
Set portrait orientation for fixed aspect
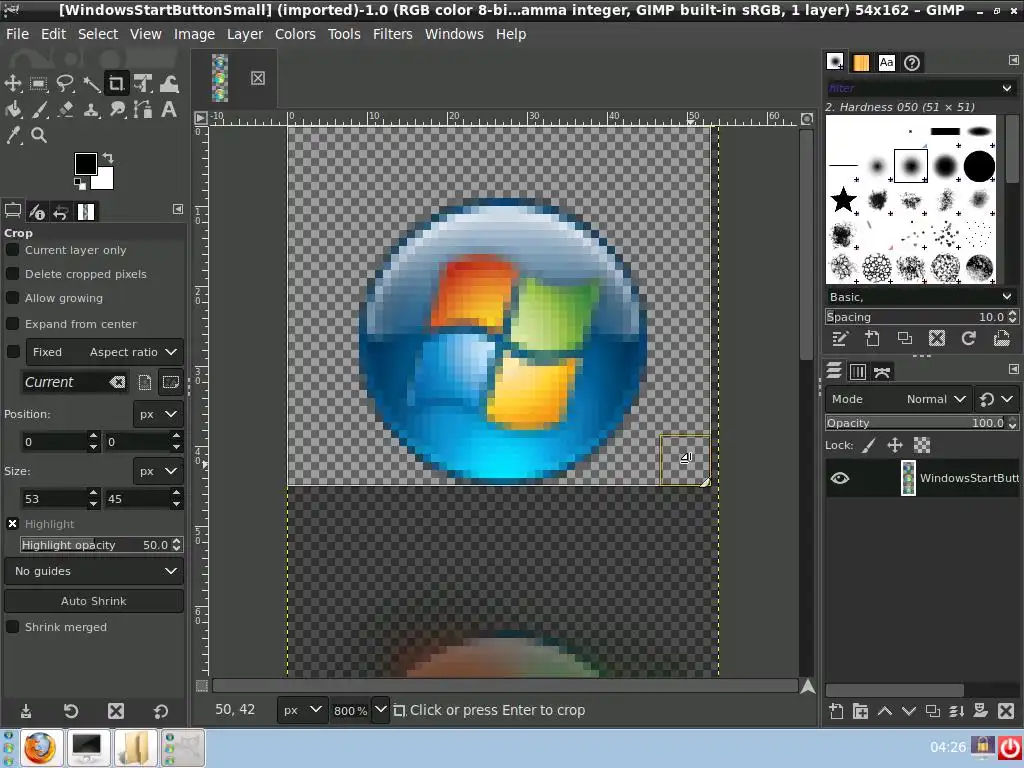tap(145, 382)
